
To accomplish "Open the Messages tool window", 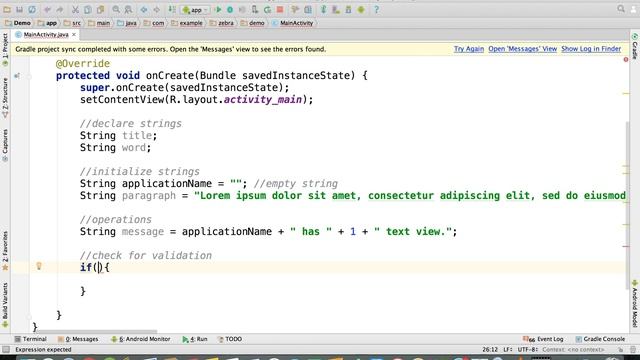I will pos(78,339).
